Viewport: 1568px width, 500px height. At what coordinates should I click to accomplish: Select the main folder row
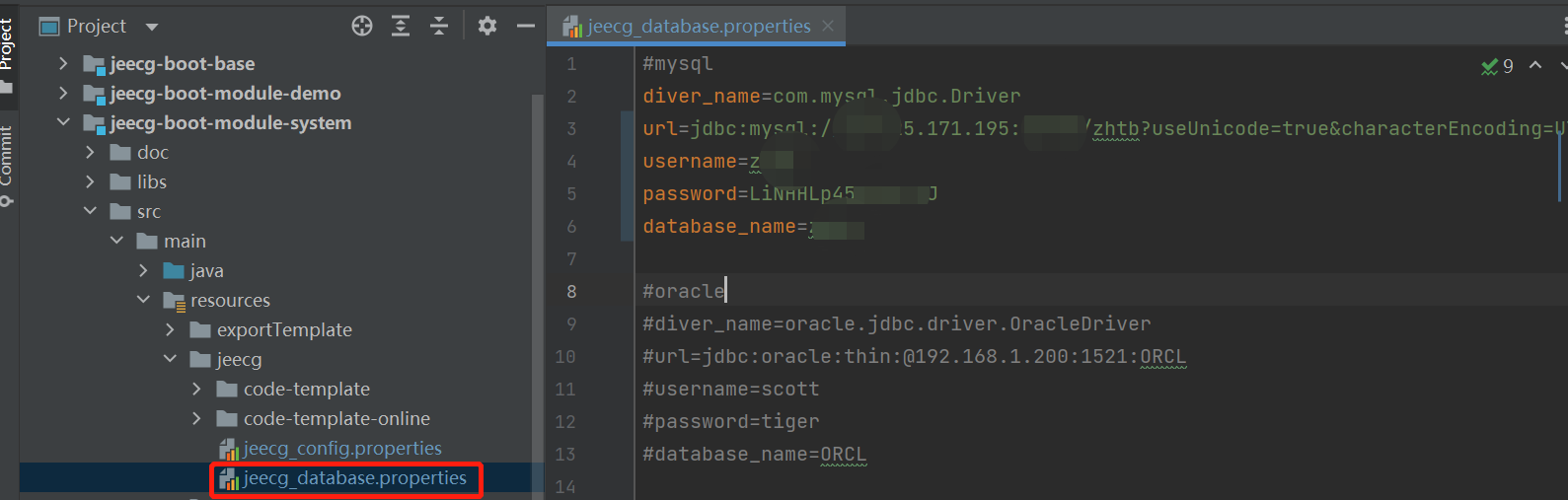(x=185, y=242)
